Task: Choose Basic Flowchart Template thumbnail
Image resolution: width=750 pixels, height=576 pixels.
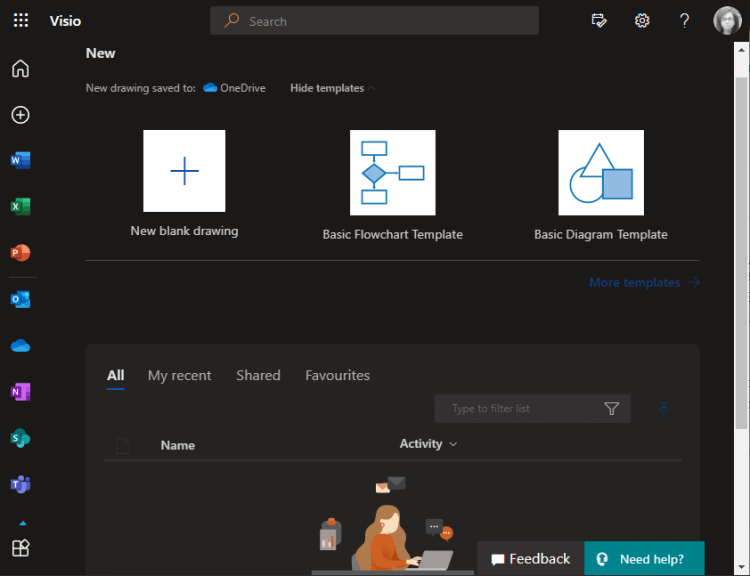Action: point(393,173)
